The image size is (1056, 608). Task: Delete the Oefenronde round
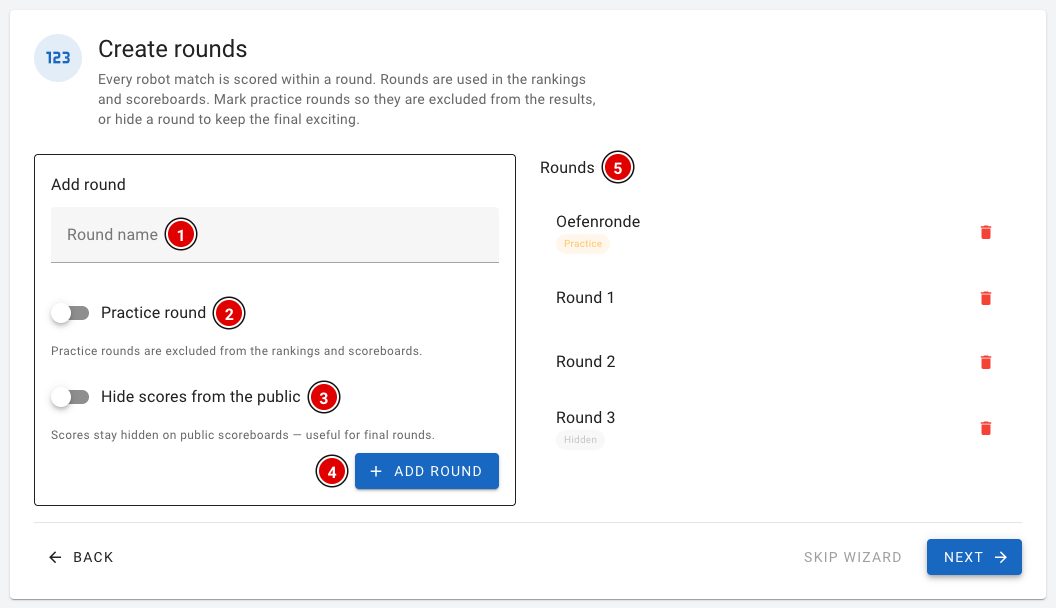tap(985, 232)
